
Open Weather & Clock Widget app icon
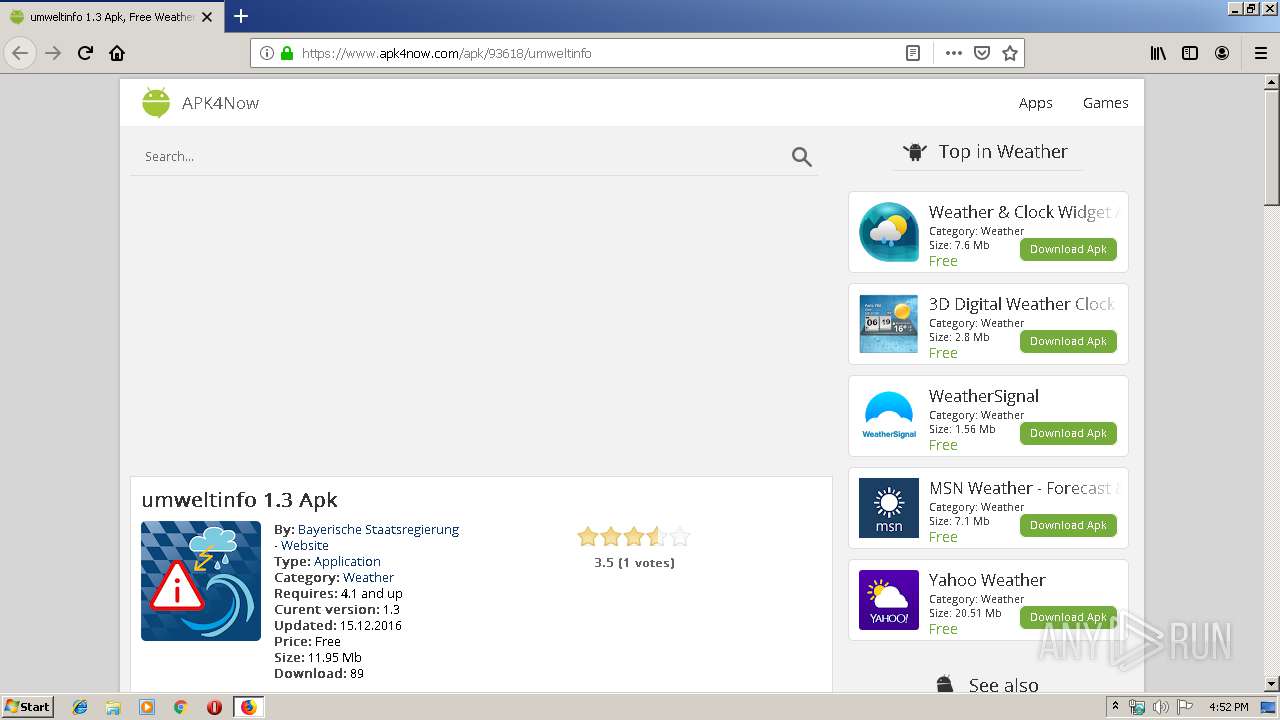(x=889, y=232)
